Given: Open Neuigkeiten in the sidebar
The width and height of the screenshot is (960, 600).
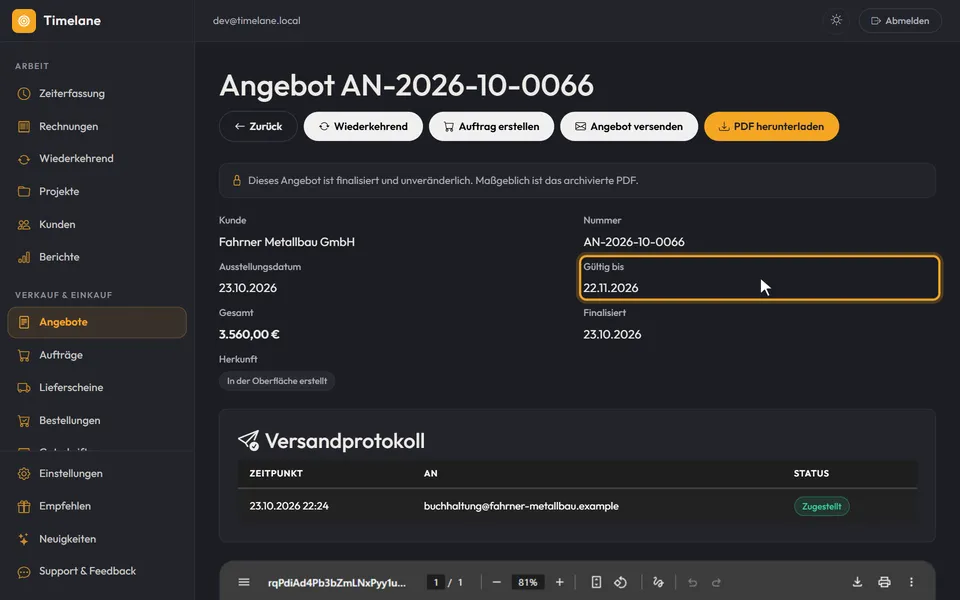Looking at the screenshot, I should tap(97, 539).
